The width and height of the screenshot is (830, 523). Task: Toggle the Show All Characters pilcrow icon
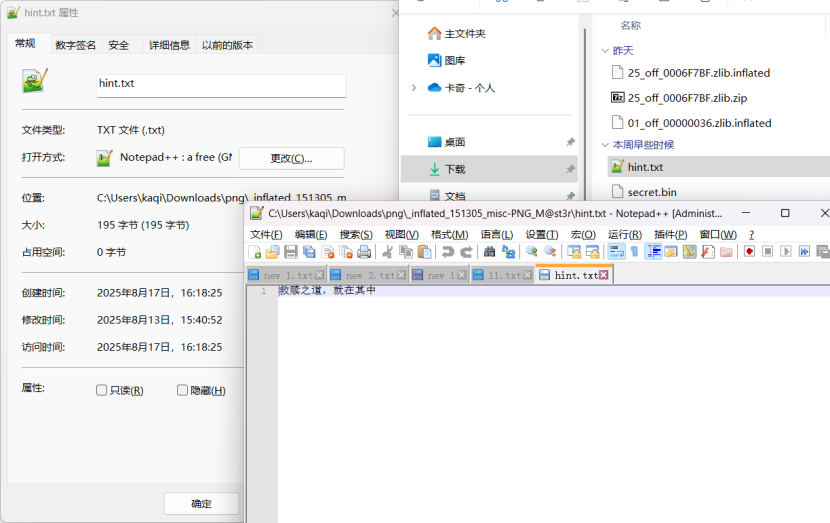click(x=634, y=252)
